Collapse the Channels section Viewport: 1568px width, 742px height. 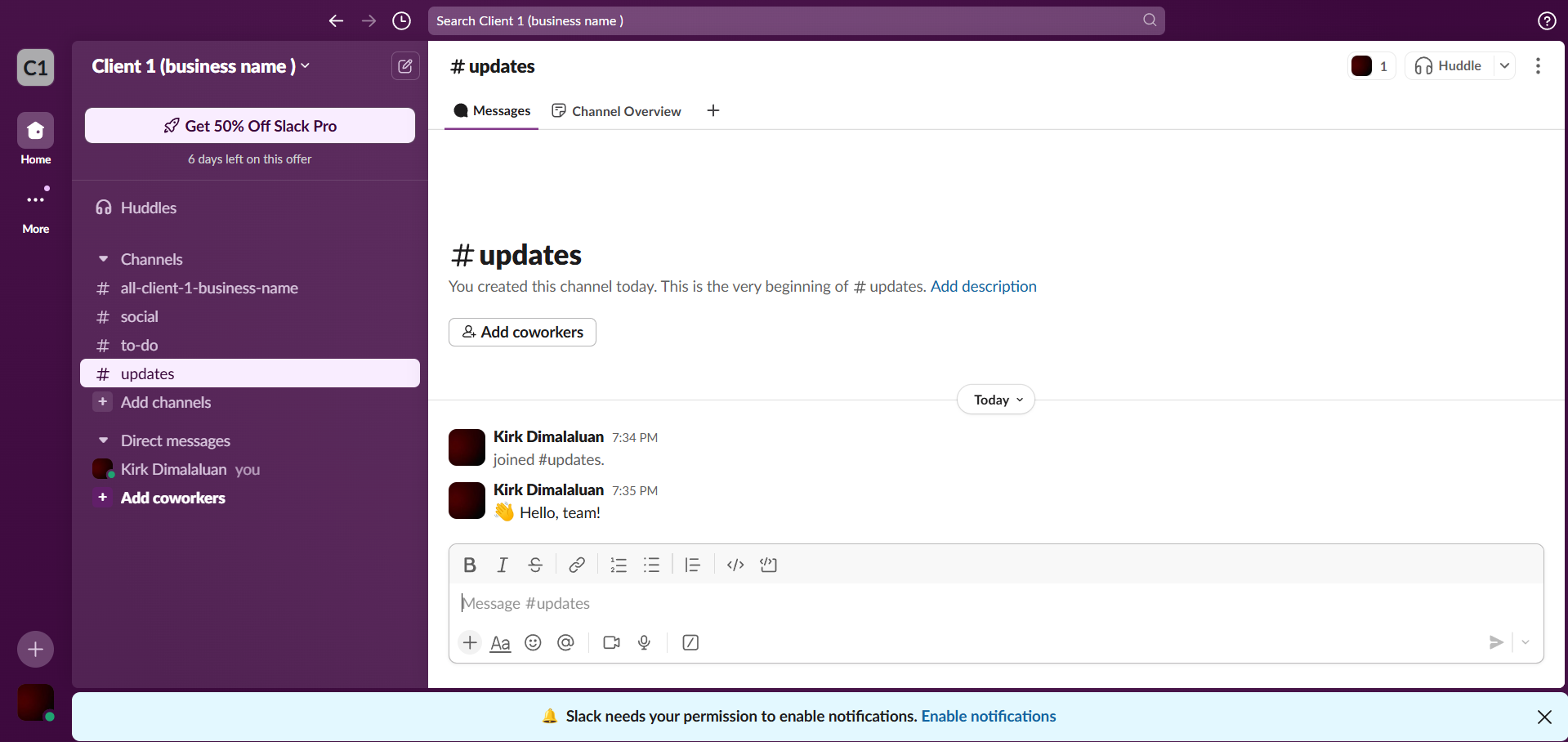coord(104,259)
